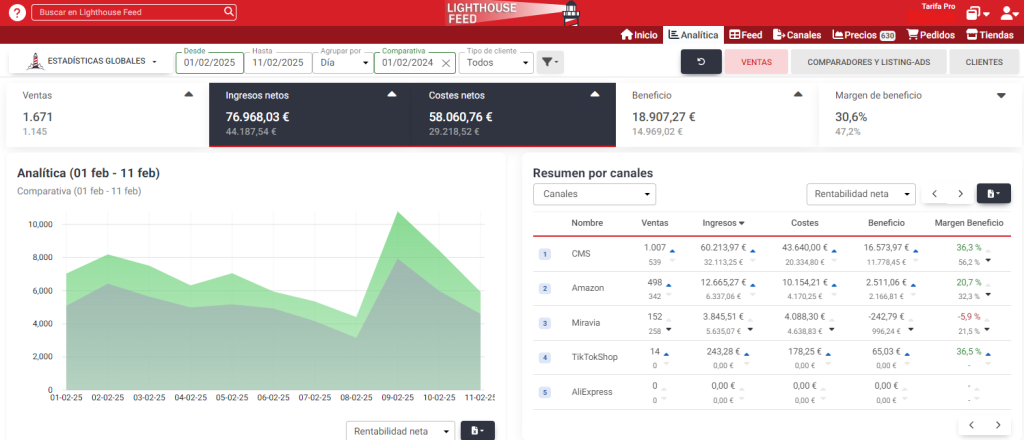Click the Hasta date field

click(x=278, y=63)
